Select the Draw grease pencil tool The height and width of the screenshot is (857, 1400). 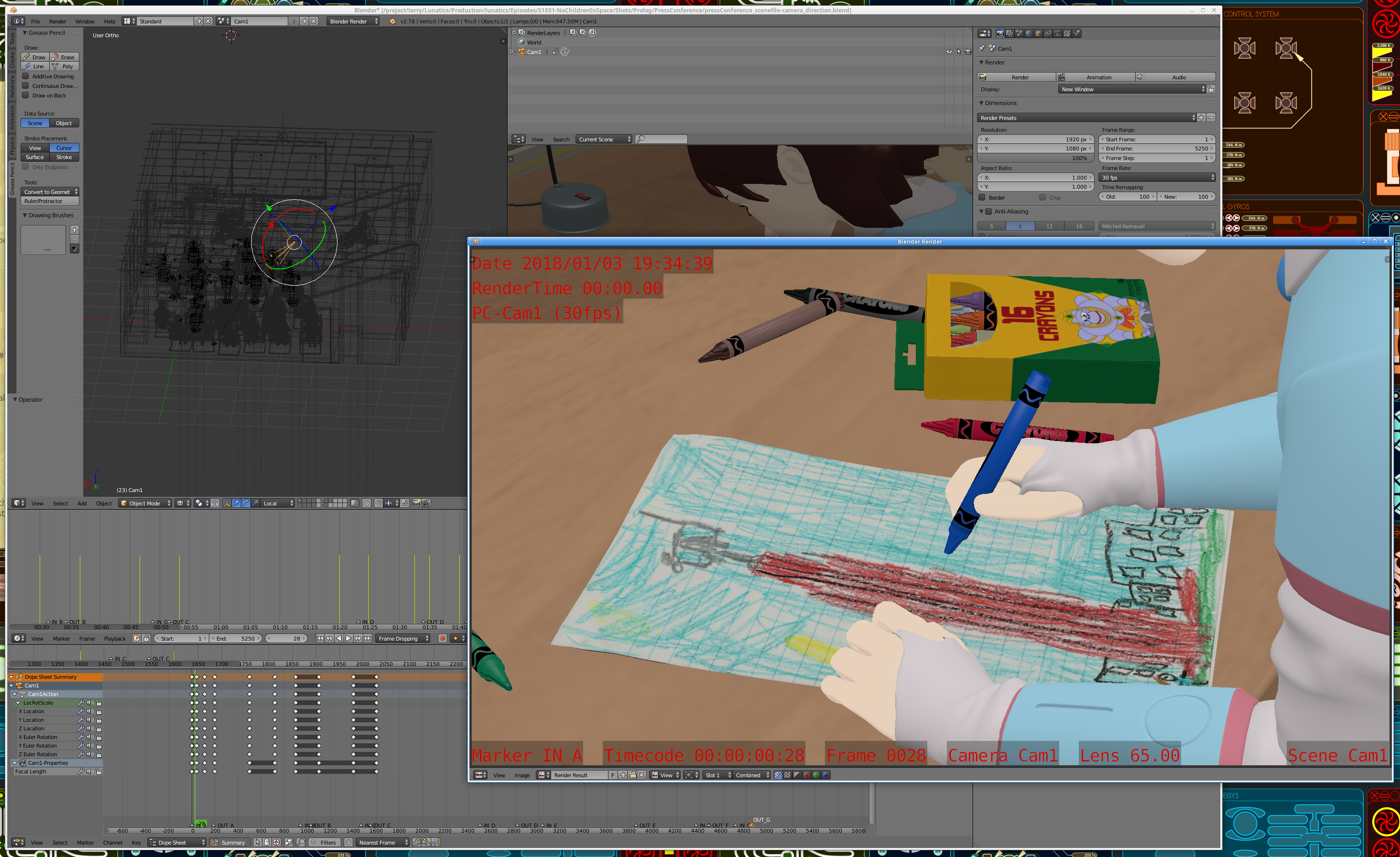coord(35,57)
